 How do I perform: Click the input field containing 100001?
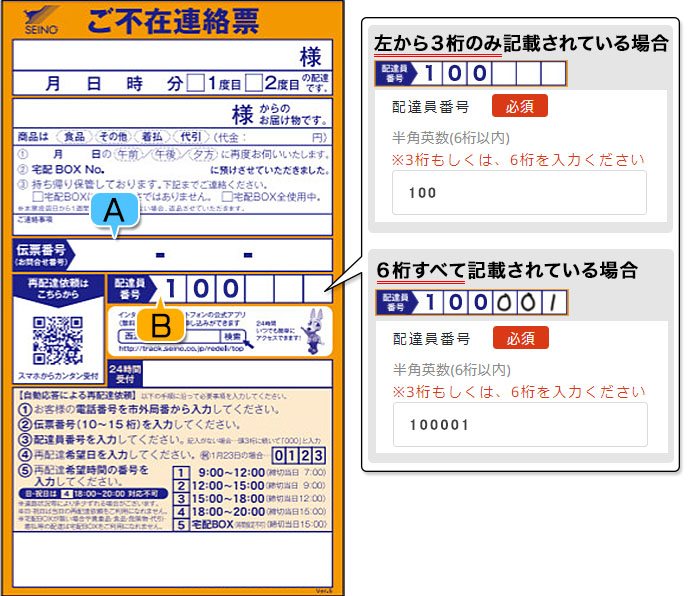coord(520,425)
